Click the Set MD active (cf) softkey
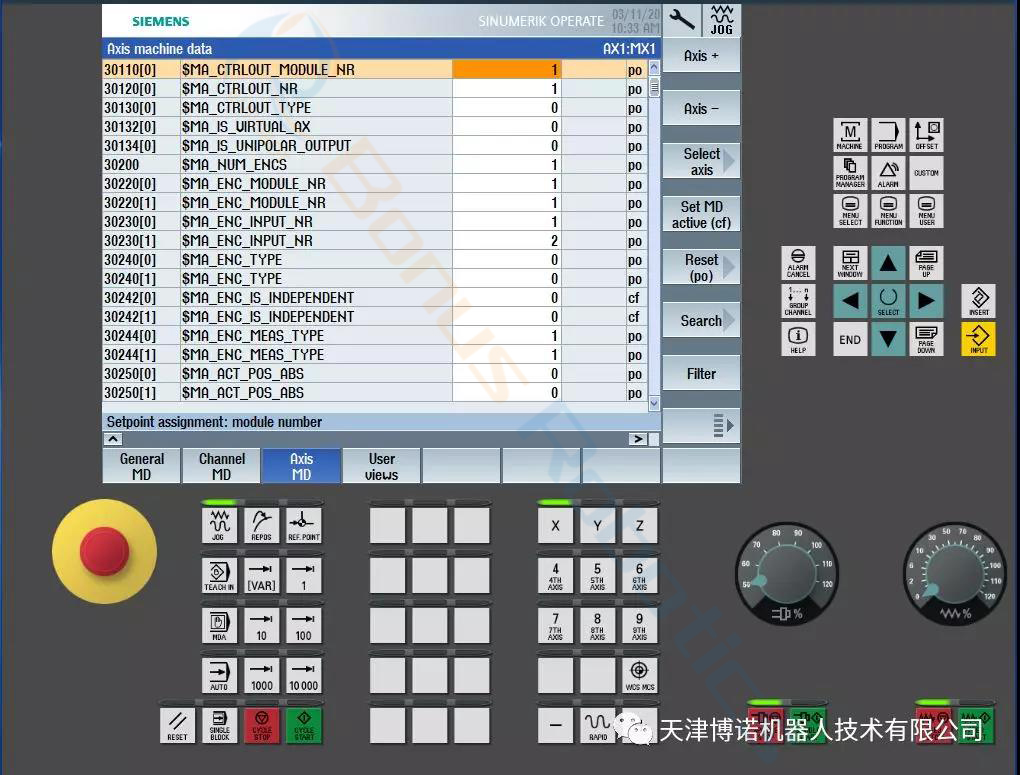 [x=701, y=214]
